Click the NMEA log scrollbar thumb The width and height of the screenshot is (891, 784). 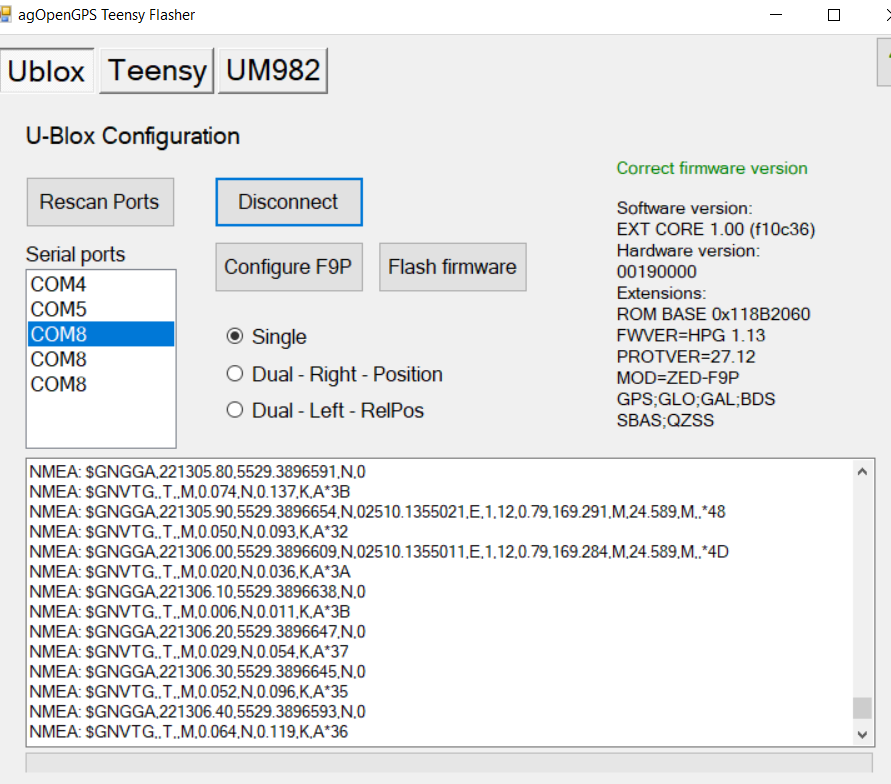(862, 708)
